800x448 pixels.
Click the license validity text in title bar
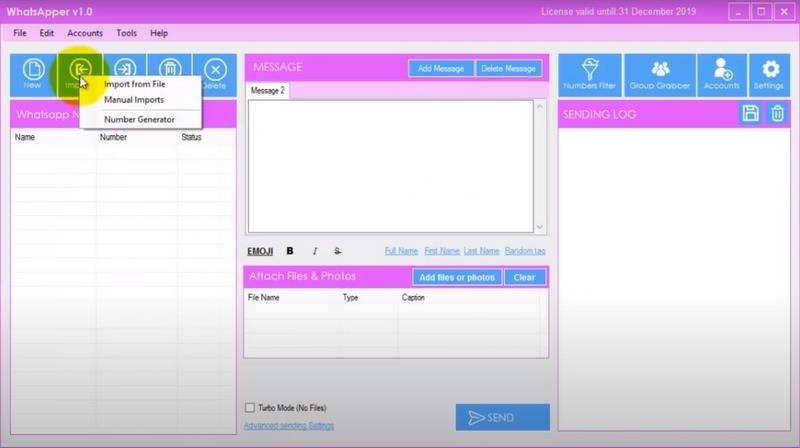tap(618, 12)
